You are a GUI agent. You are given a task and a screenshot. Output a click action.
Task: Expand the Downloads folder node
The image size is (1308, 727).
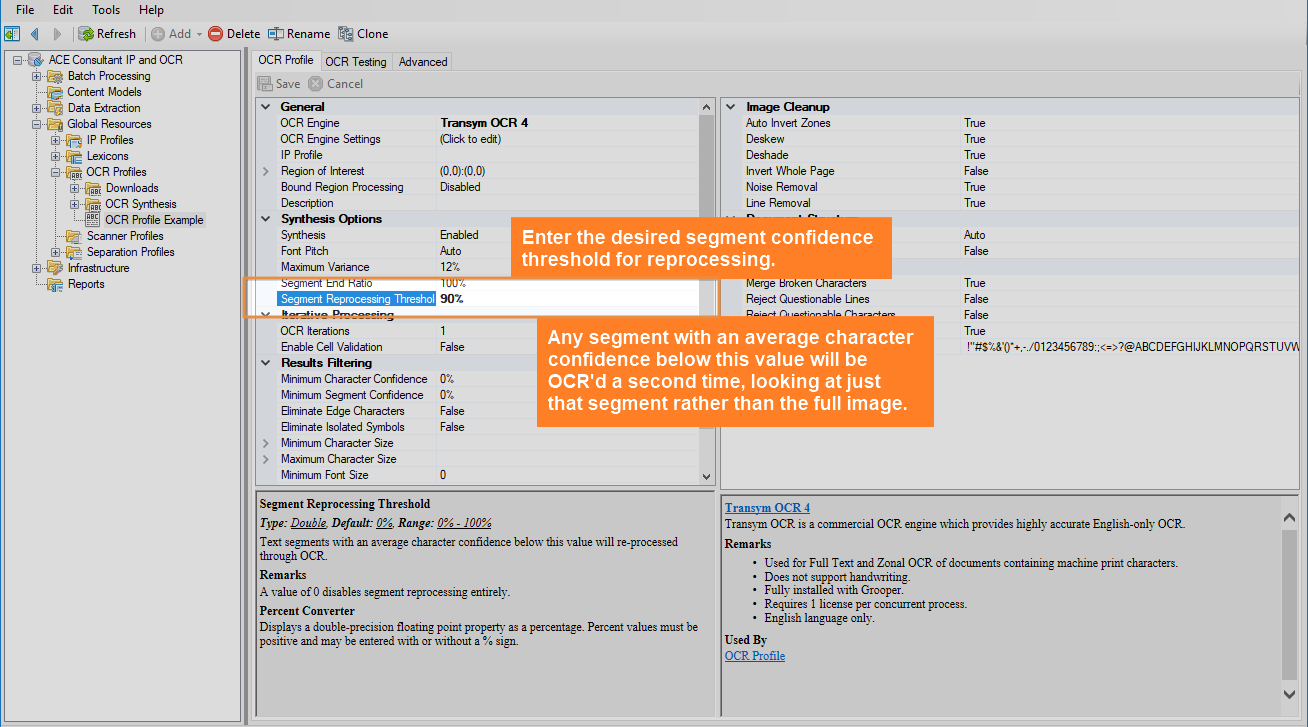click(x=74, y=188)
